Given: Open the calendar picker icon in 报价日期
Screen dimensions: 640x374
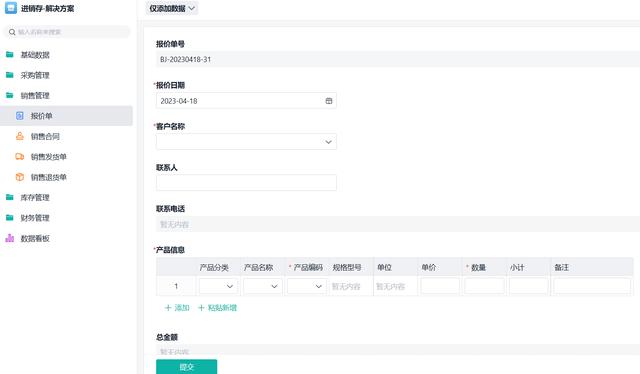Looking at the screenshot, I should coord(329,101).
